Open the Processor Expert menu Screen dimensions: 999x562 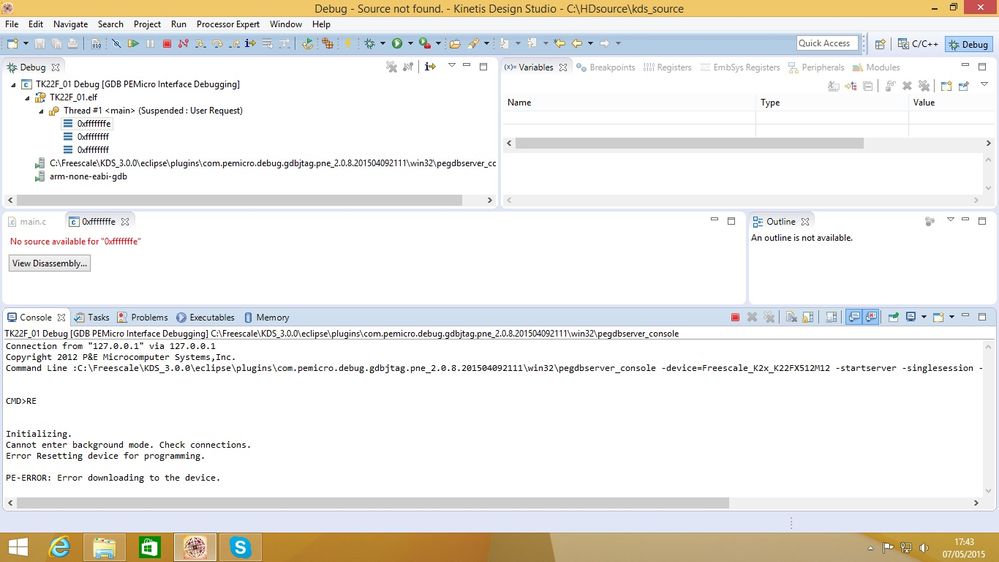click(228, 24)
